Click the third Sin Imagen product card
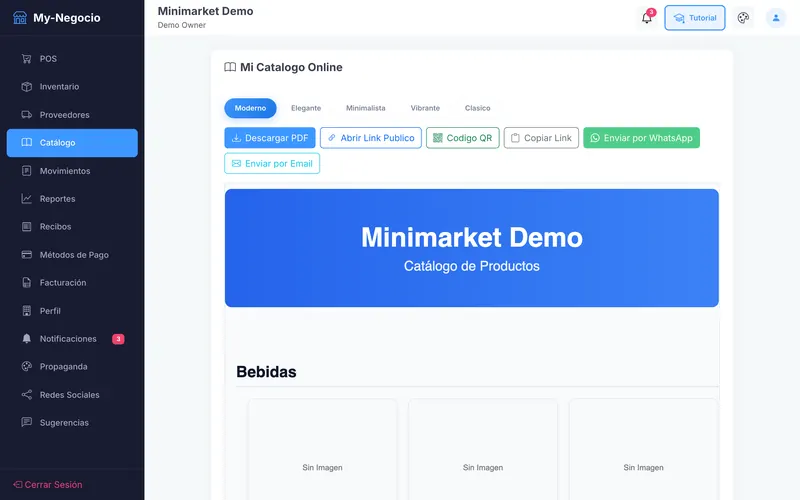800x500 pixels. [643, 449]
